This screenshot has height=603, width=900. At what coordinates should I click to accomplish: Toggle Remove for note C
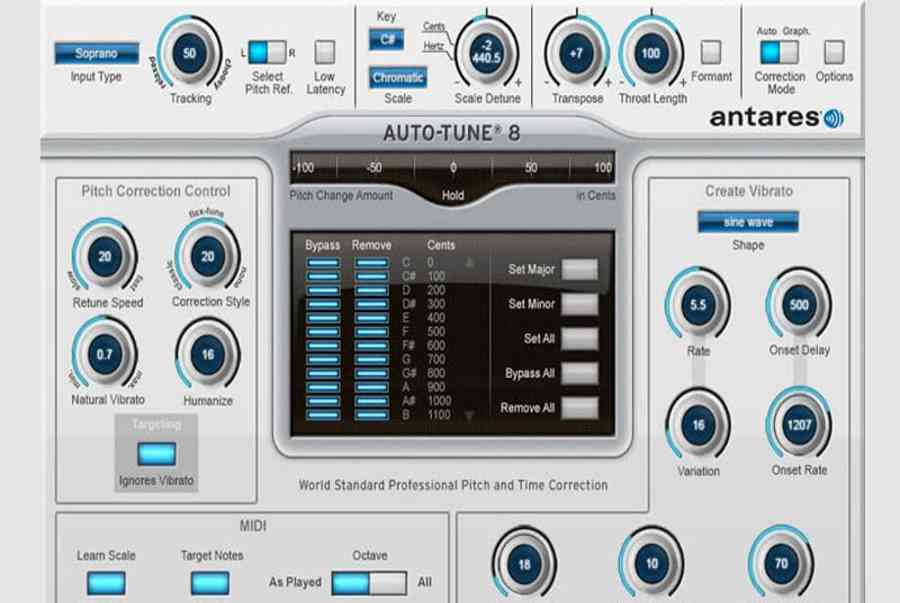(371, 263)
